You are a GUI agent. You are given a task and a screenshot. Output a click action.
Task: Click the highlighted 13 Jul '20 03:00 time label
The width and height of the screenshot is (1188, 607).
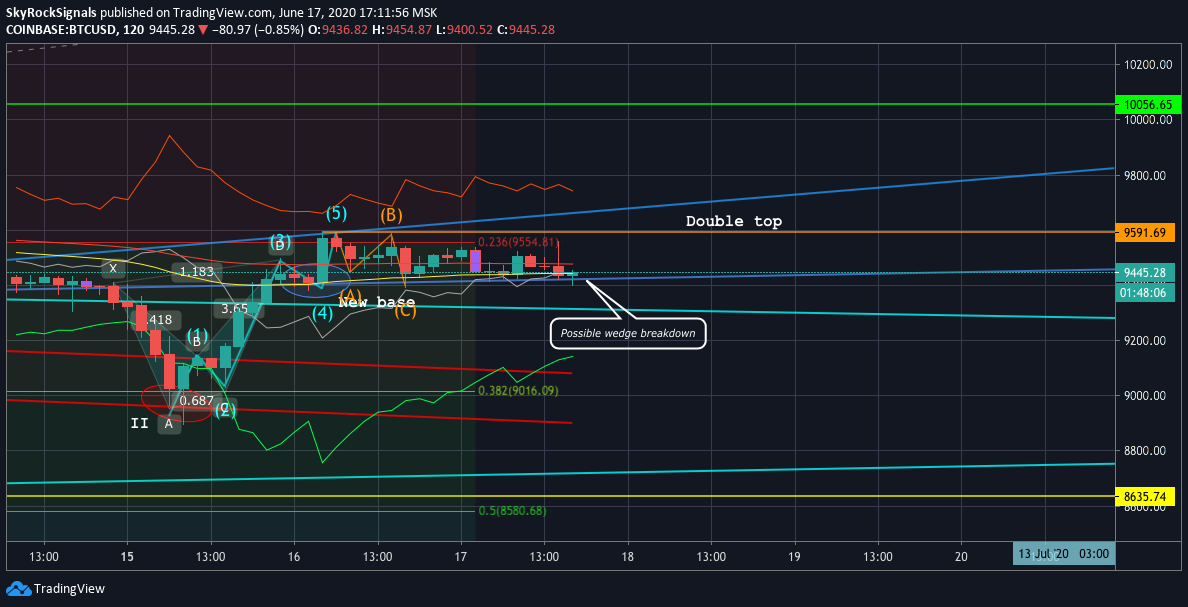point(1065,554)
